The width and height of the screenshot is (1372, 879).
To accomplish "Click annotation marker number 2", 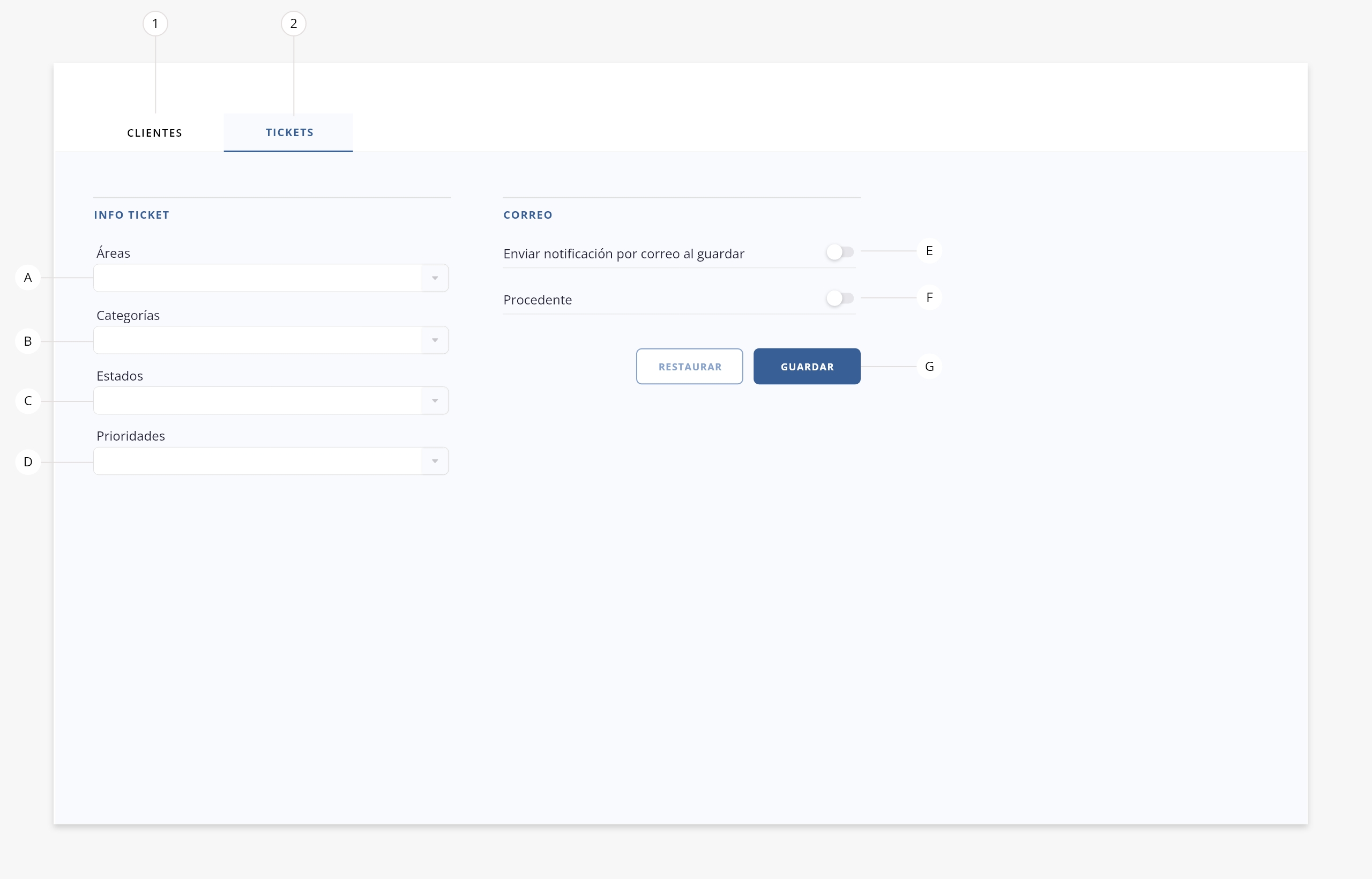I will point(293,24).
